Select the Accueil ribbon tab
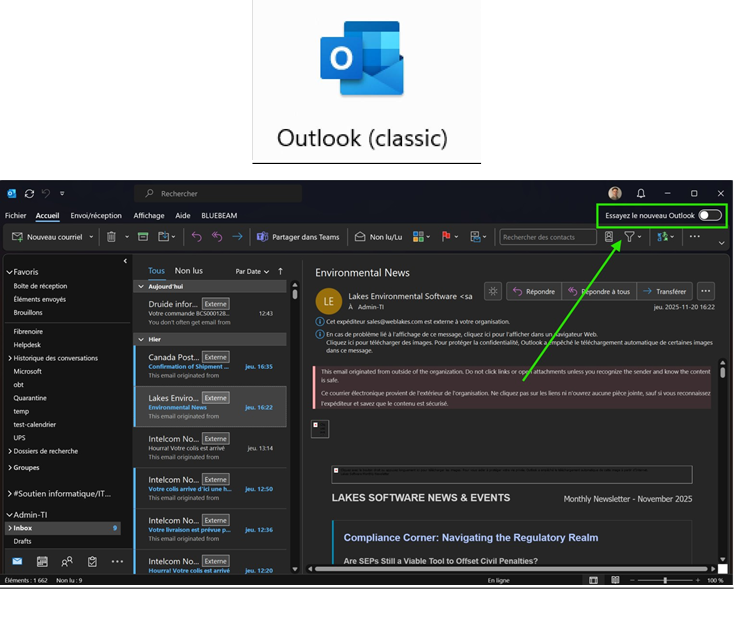Viewport: 738px width, 629px height. click(48, 216)
